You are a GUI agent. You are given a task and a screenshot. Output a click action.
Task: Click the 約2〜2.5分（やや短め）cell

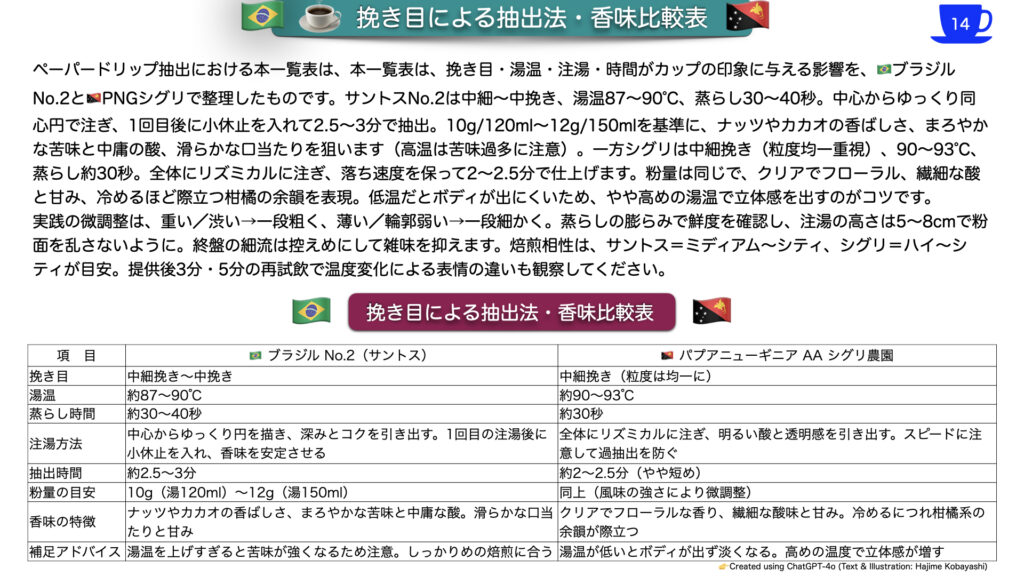(777, 473)
